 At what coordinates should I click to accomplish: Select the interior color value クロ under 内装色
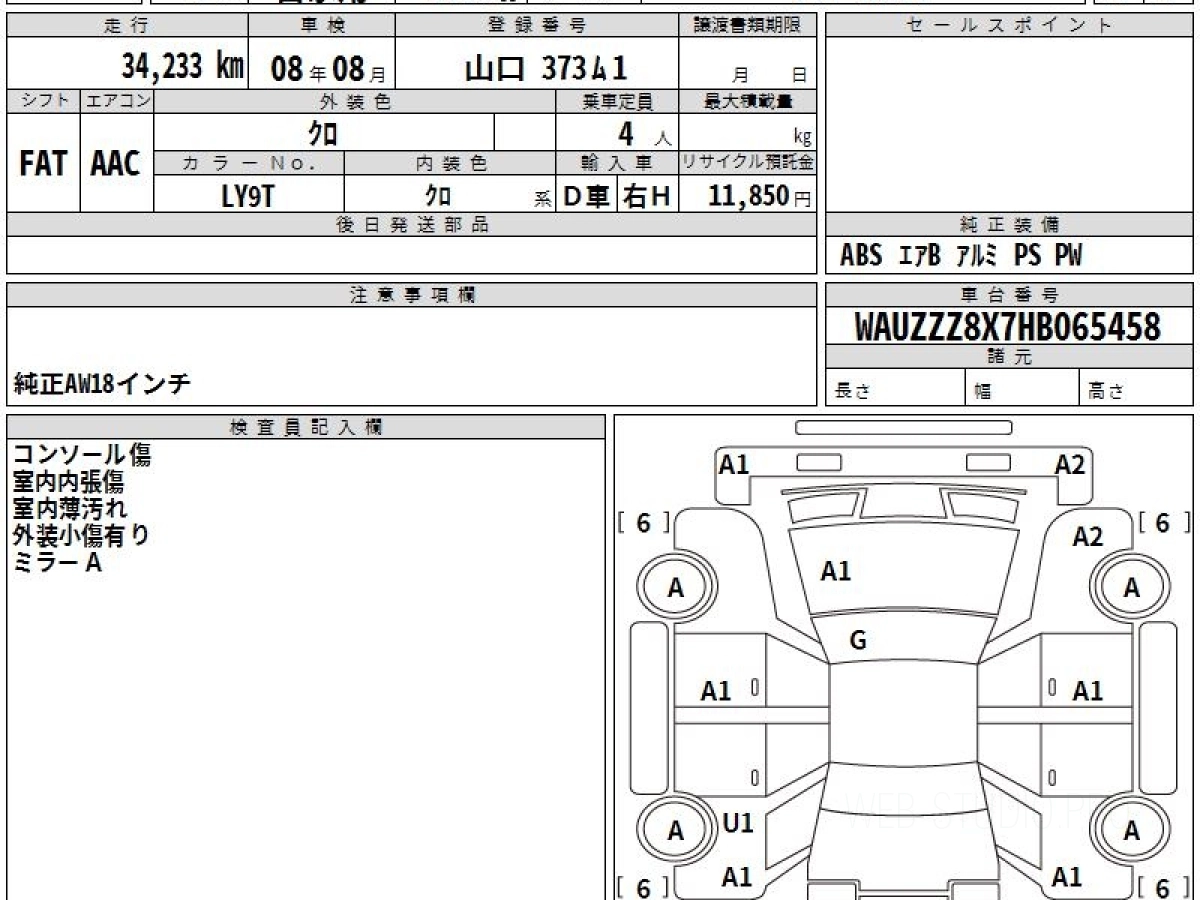point(438,194)
